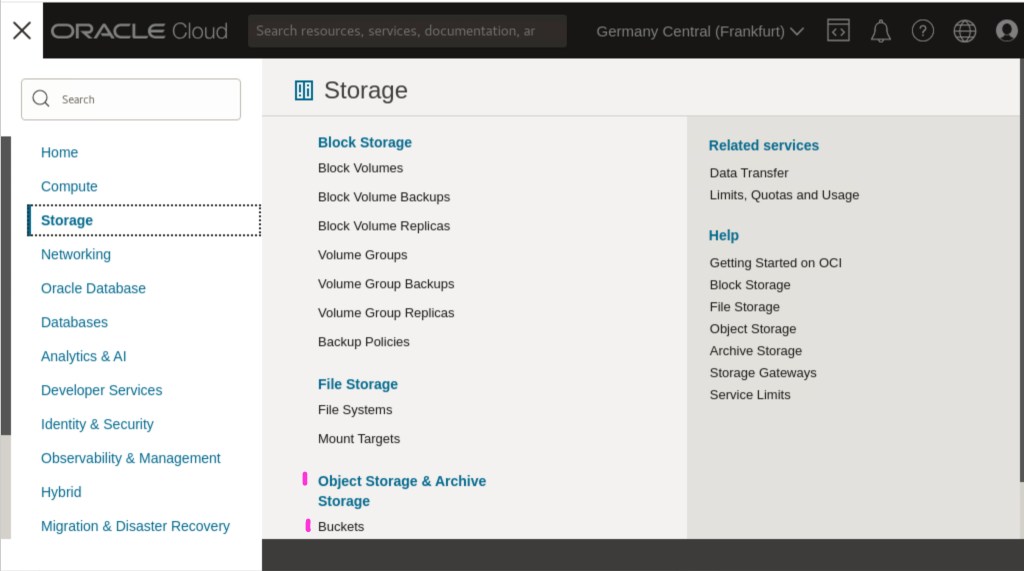Image resolution: width=1024 pixels, height=571 pixels.
Task: Open the user profile avatar icon
Action: (x=1006, y=31)
